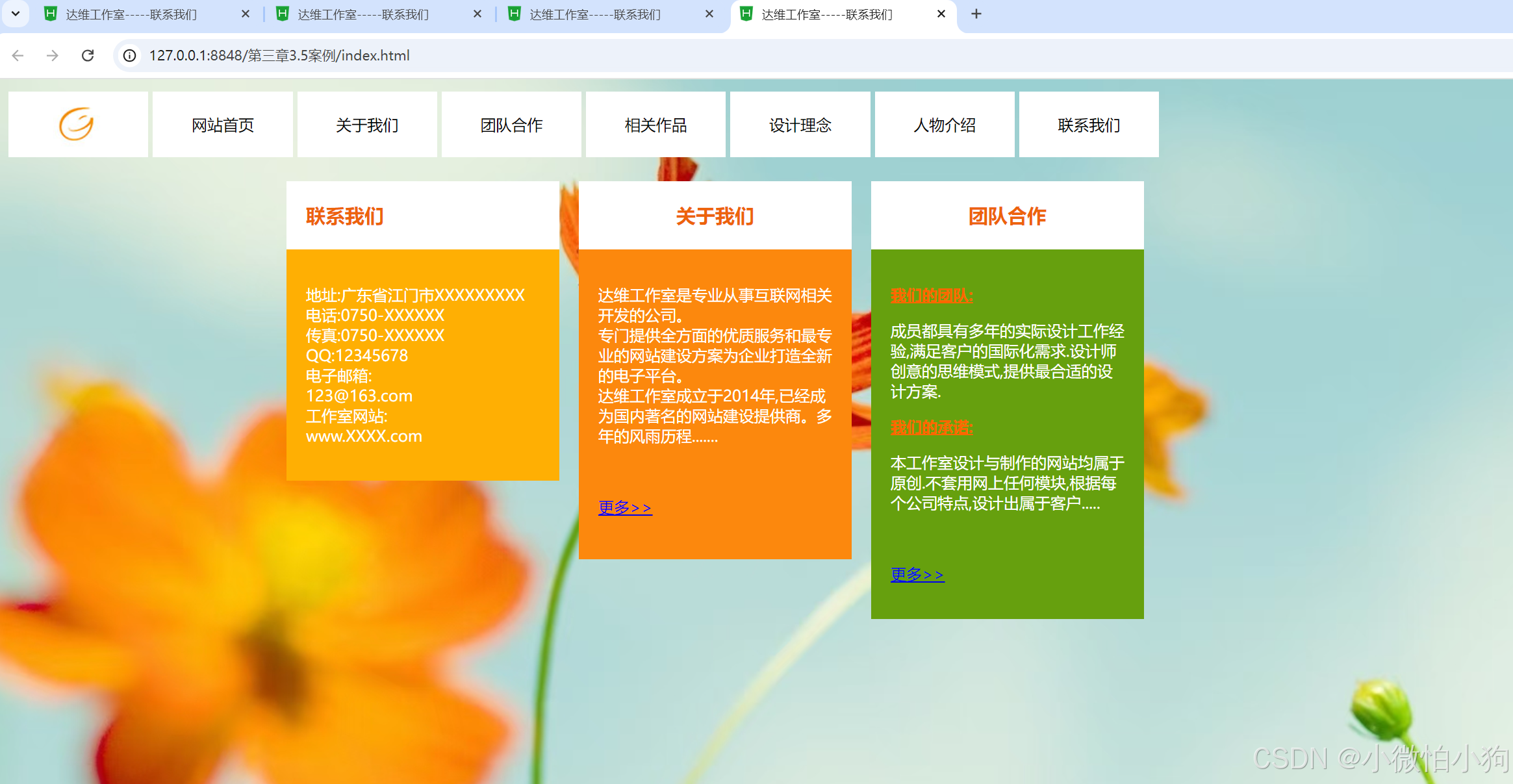Click the browser forward arrow

coord(53,56)
